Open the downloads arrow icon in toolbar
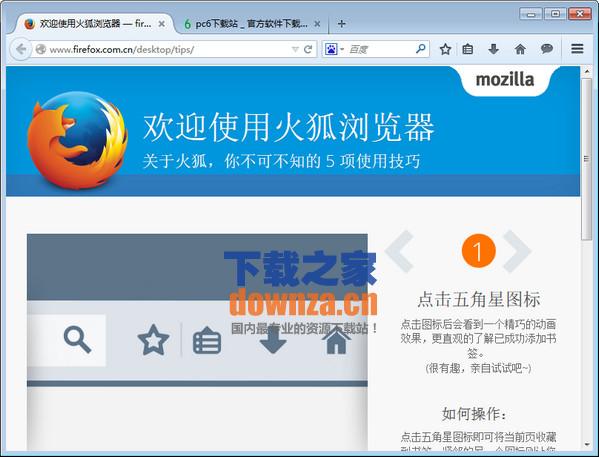This screenshot has height=457, width=599. (x=494, y=49)
